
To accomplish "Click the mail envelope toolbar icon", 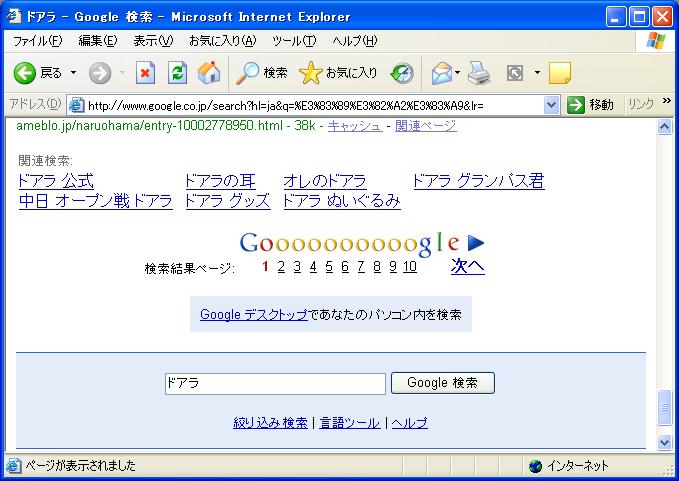I will tap(441, 73).
